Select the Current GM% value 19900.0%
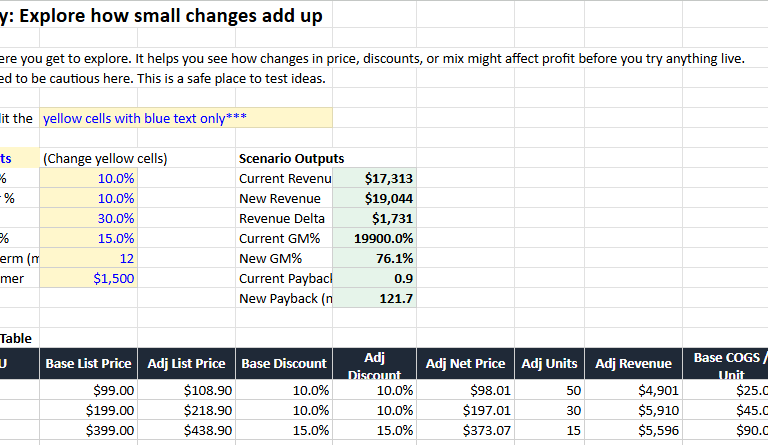Image resolution: width=768 pixels, height=445 pixels. 375,238
